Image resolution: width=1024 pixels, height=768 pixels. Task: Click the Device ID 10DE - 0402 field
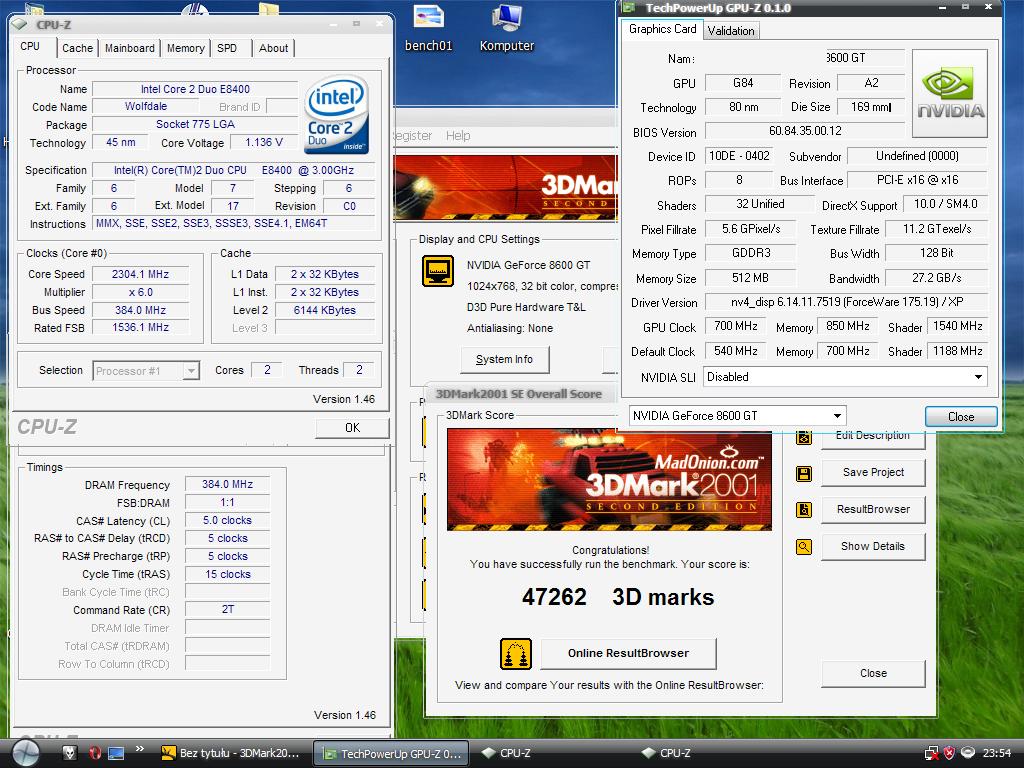tap(739, 155)
